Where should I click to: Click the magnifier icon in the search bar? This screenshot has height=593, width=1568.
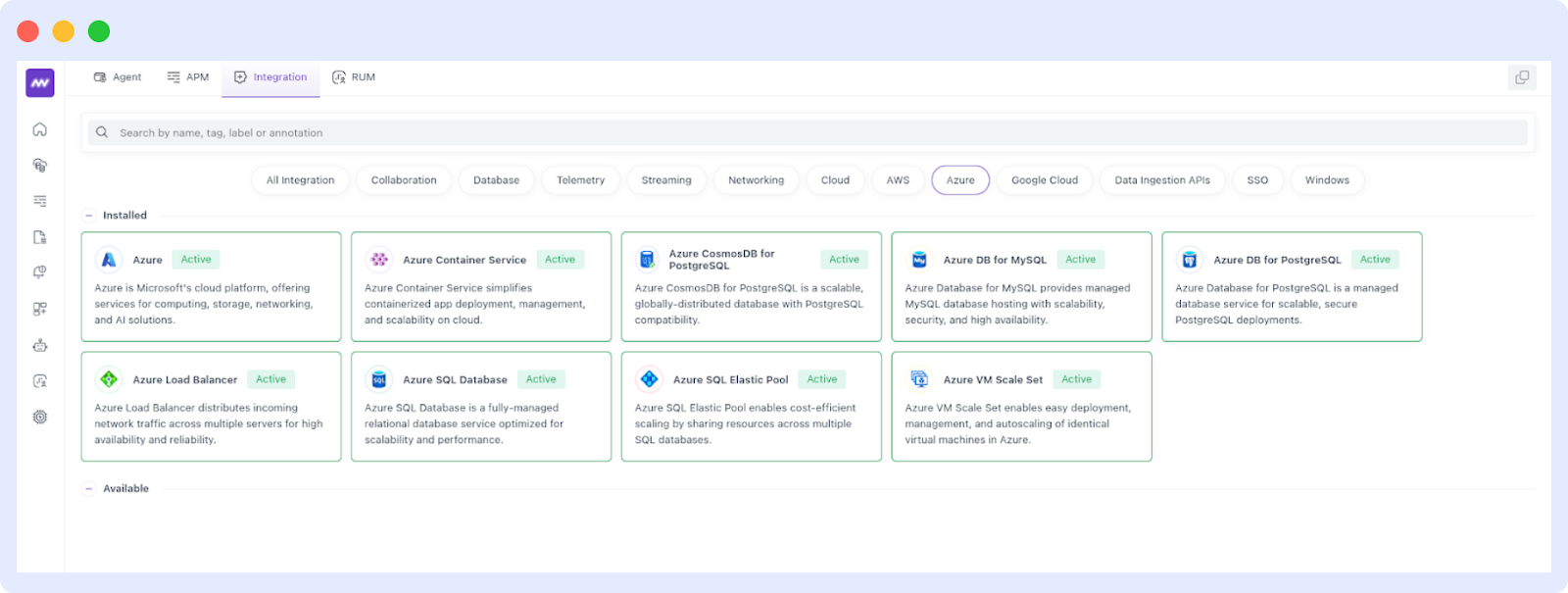[102, 132]
